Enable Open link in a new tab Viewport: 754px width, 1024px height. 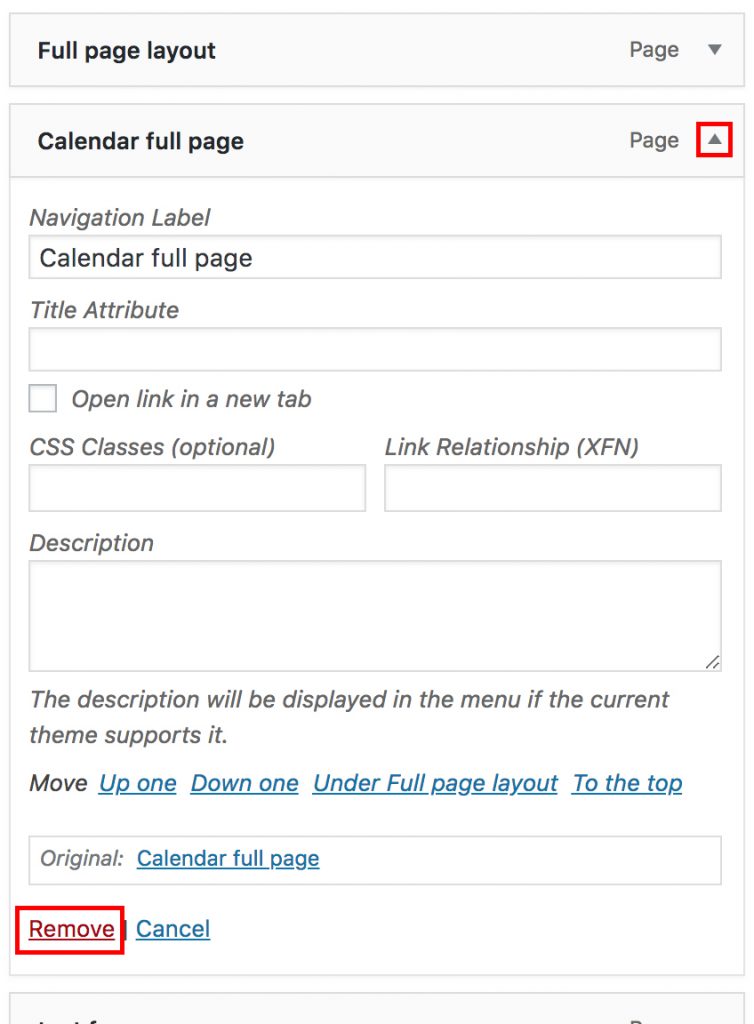pos(43,399)
